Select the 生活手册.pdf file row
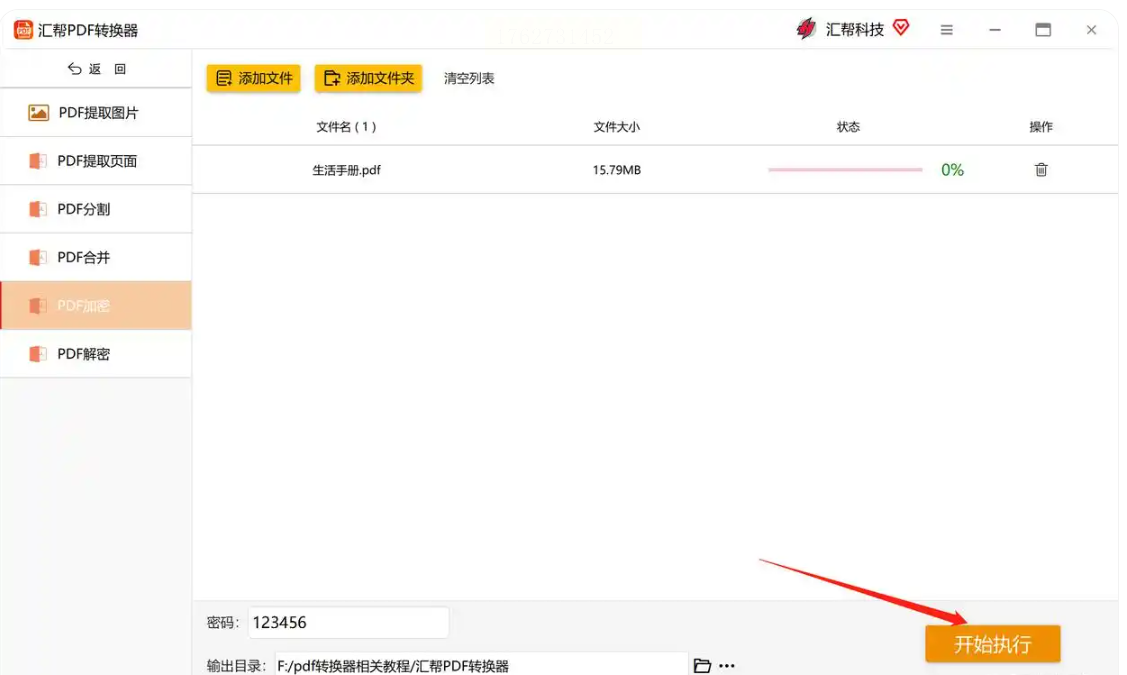The width and height of the screenshot is (1127, 675). (655, 170)
